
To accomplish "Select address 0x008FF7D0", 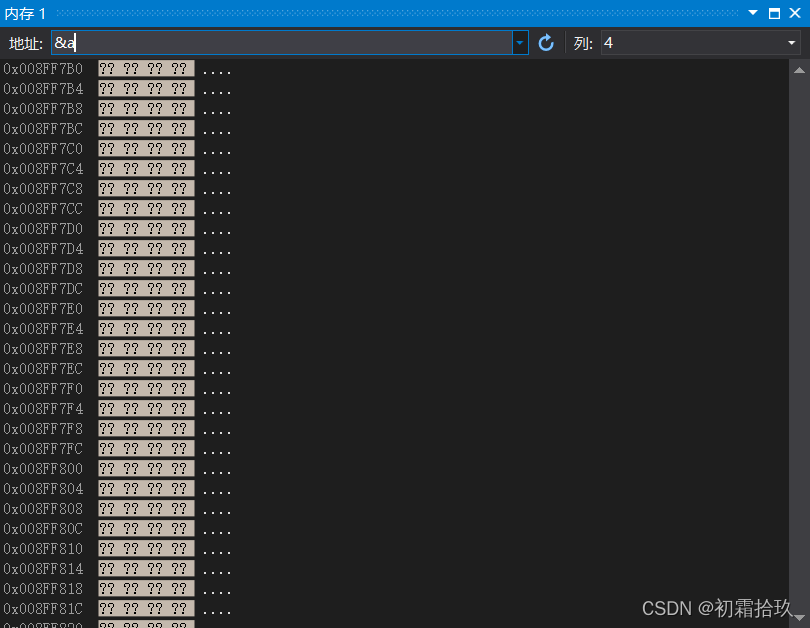I will pos(43,229).
